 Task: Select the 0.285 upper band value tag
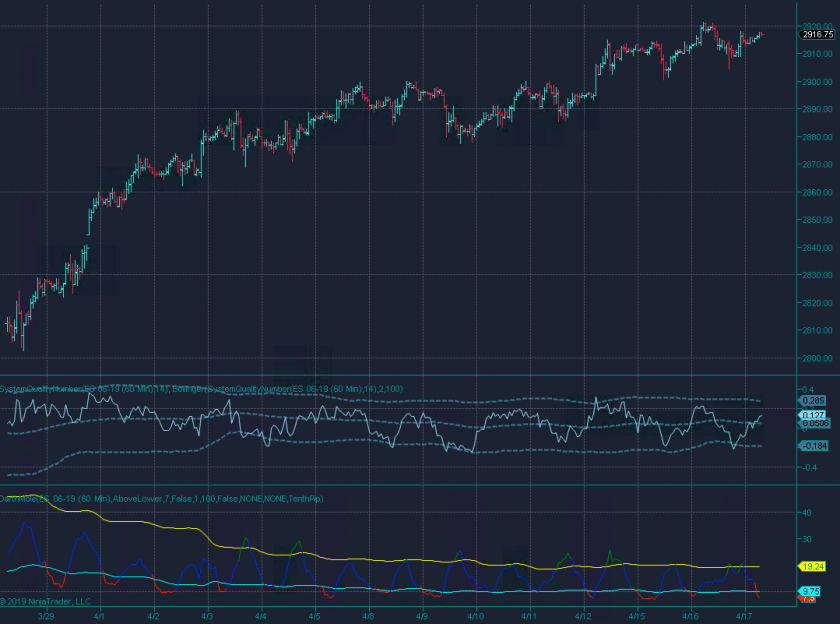812,400
